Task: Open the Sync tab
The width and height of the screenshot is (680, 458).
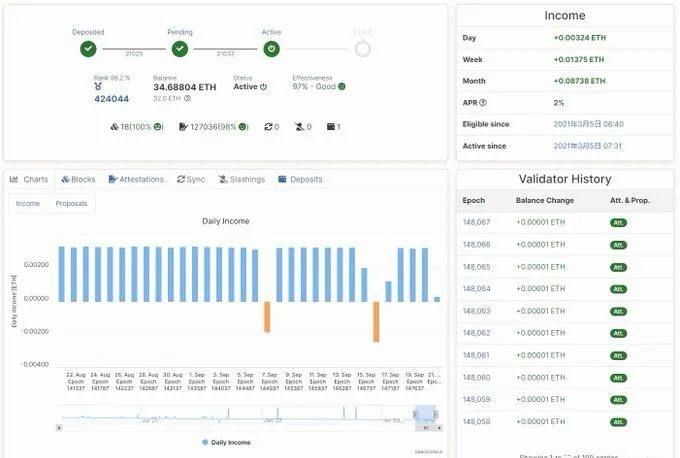Action: click(191, 179)
